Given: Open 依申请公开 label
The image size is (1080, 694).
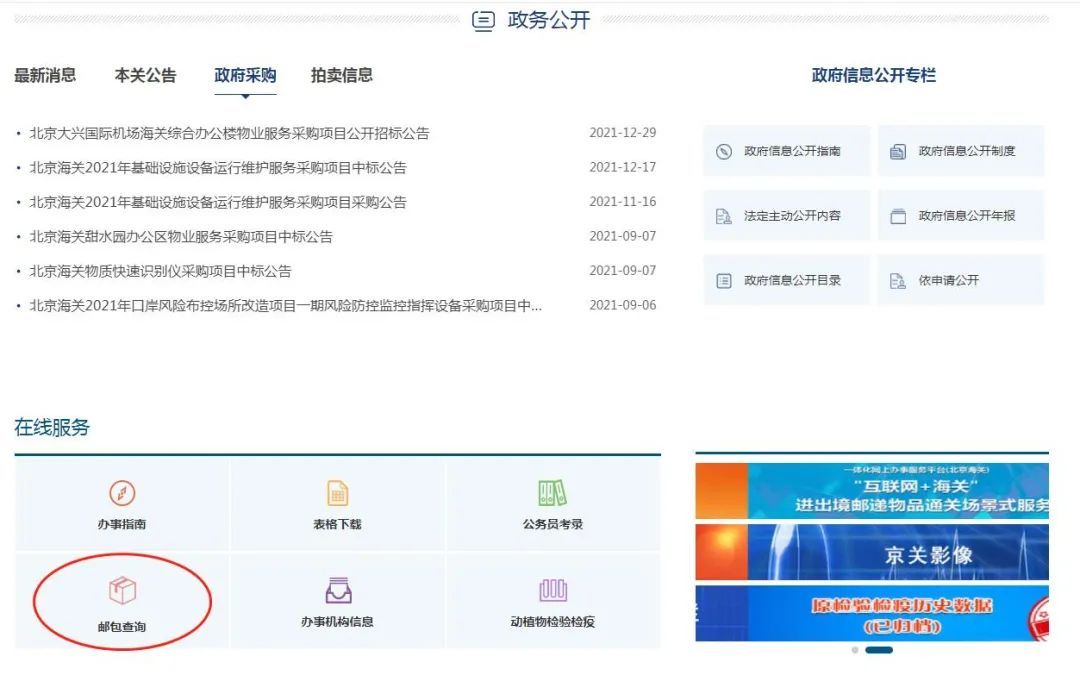Looking at the screenshot, I should pyautogui.click(x=948, y=281).
